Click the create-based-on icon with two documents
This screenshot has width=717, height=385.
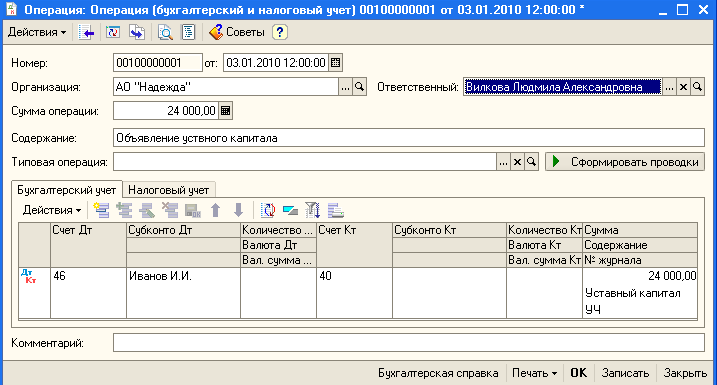pyautogui.click(x=138, y=32)
